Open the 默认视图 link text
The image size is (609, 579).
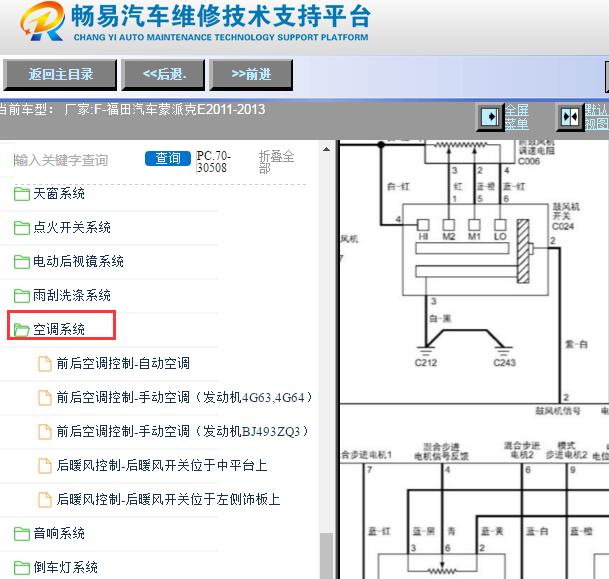click(x=597, y=116)
